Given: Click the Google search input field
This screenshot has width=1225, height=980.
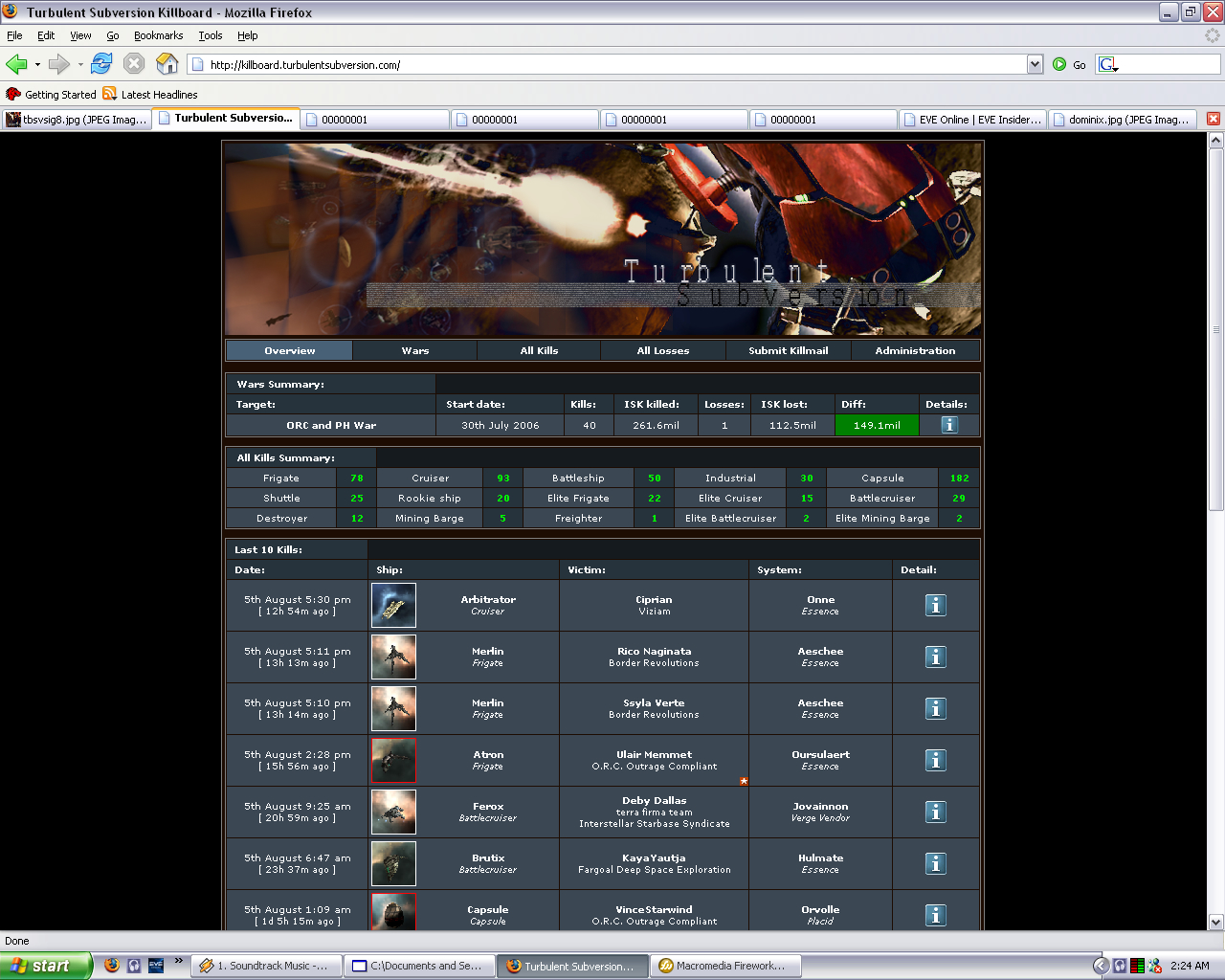Looking at the screenshot, I should (x=1169, y=64).
